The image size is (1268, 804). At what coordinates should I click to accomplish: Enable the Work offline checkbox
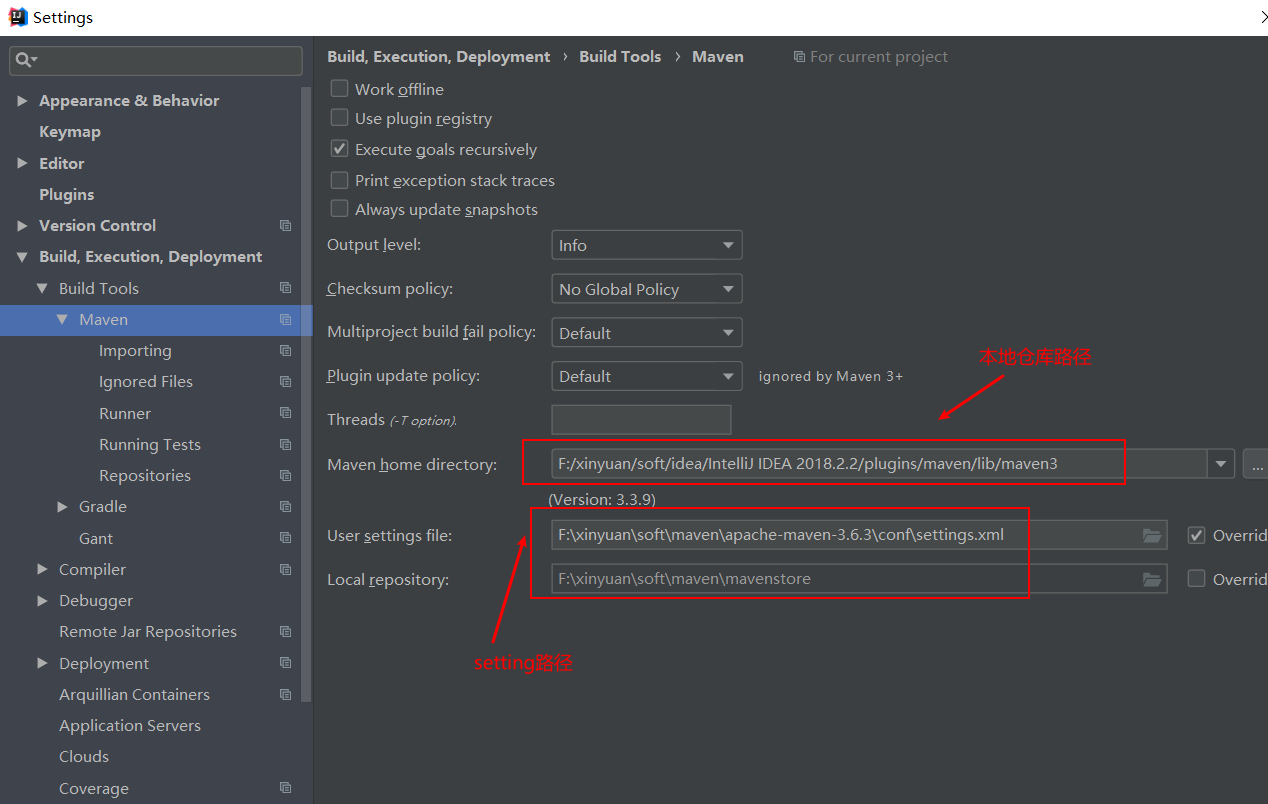point(340,89)
